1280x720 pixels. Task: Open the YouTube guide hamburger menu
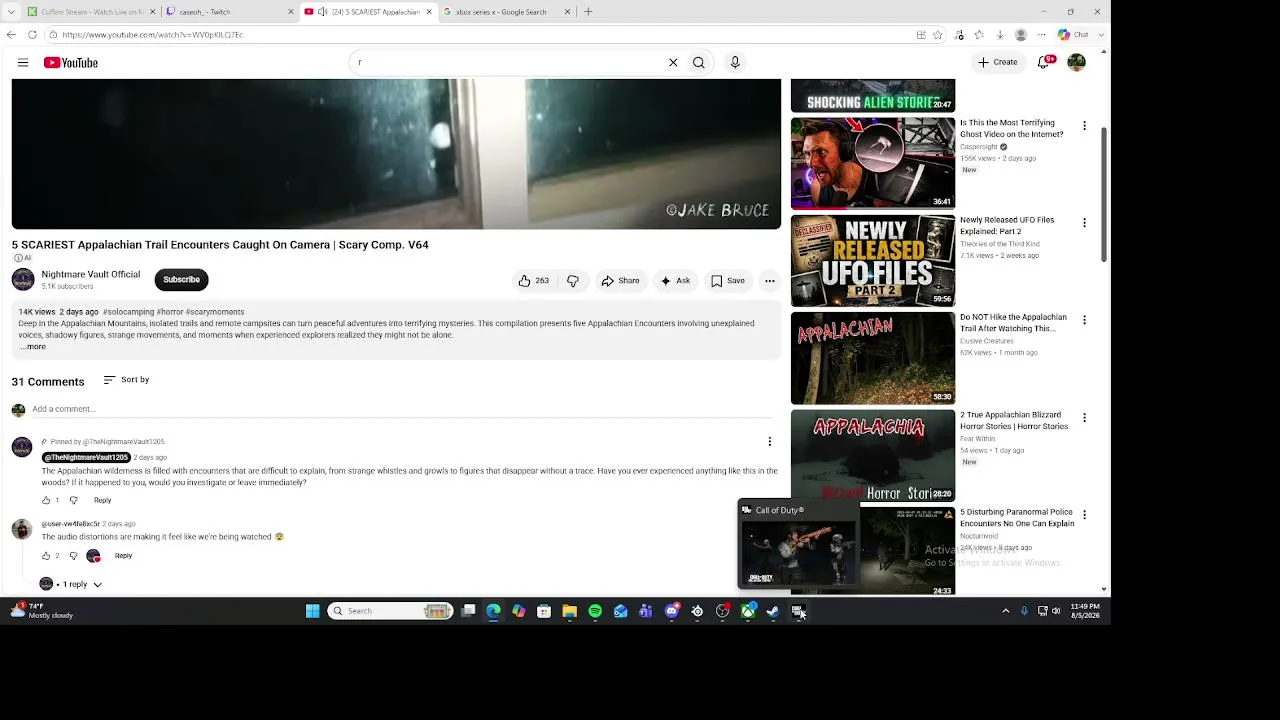point(23,63)
